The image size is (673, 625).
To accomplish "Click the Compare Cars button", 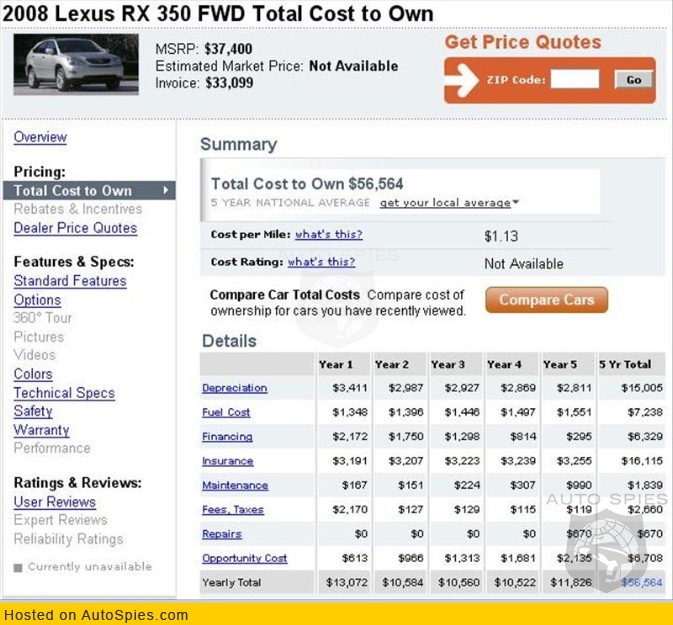I will (x=547, y=300).
